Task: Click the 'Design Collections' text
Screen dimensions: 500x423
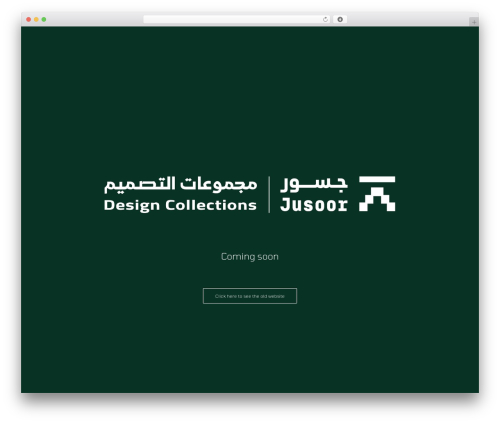Action: pyautogui.click(x=180, y=205)
